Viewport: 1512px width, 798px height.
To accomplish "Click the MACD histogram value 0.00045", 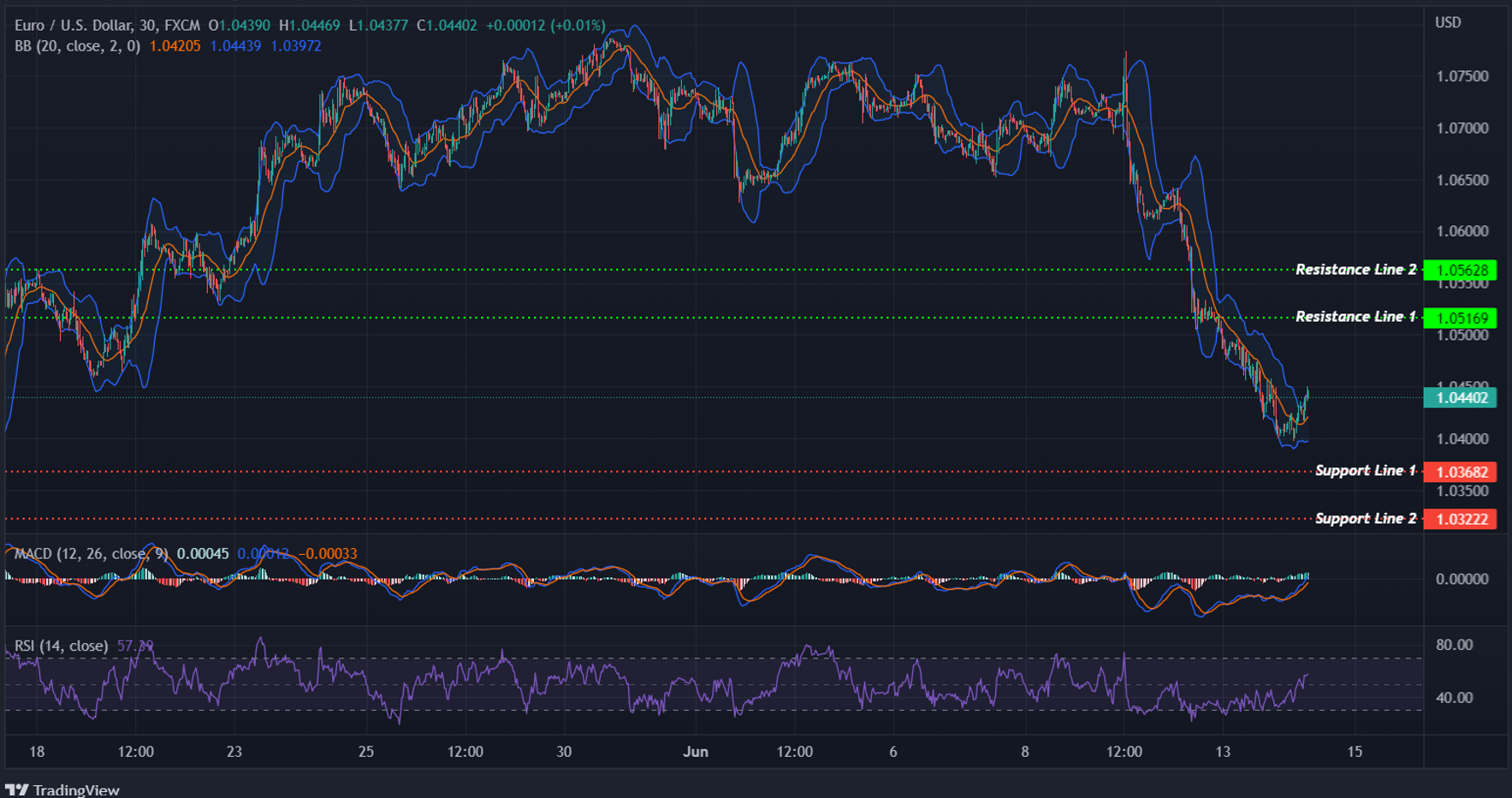I will click(x=205, y=554).
